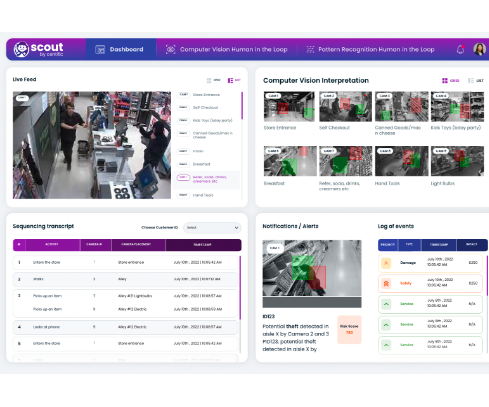This screenshot has height=407, width=489.
Task: Expand the last Service event chevron
Action: point(386,345)
